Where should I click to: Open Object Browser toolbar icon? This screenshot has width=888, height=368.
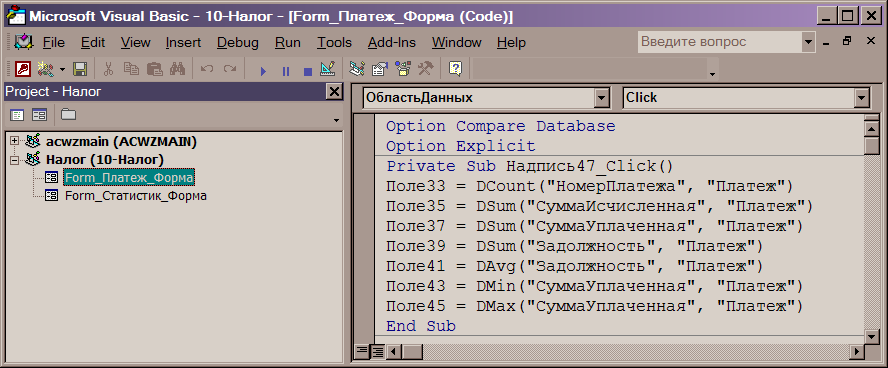(403, 70)
